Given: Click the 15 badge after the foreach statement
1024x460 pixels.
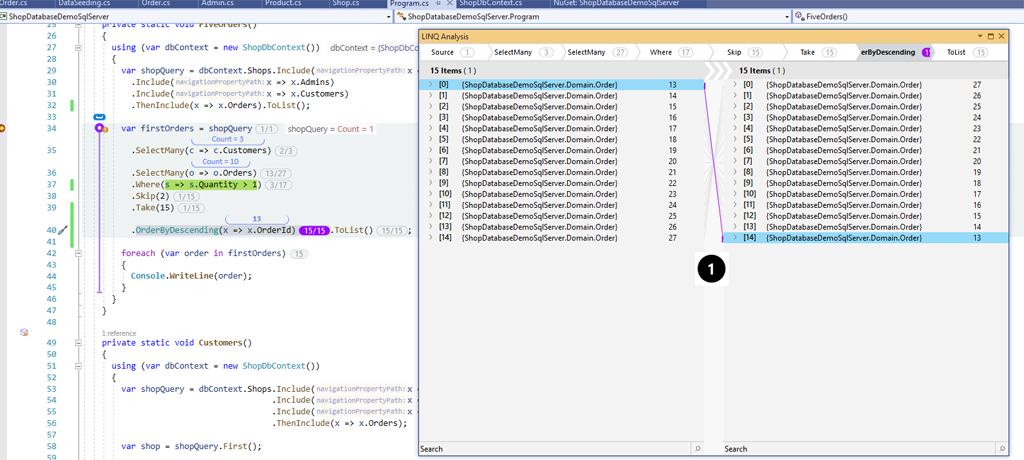Looking at the screenshot, I should click(298, 254).
